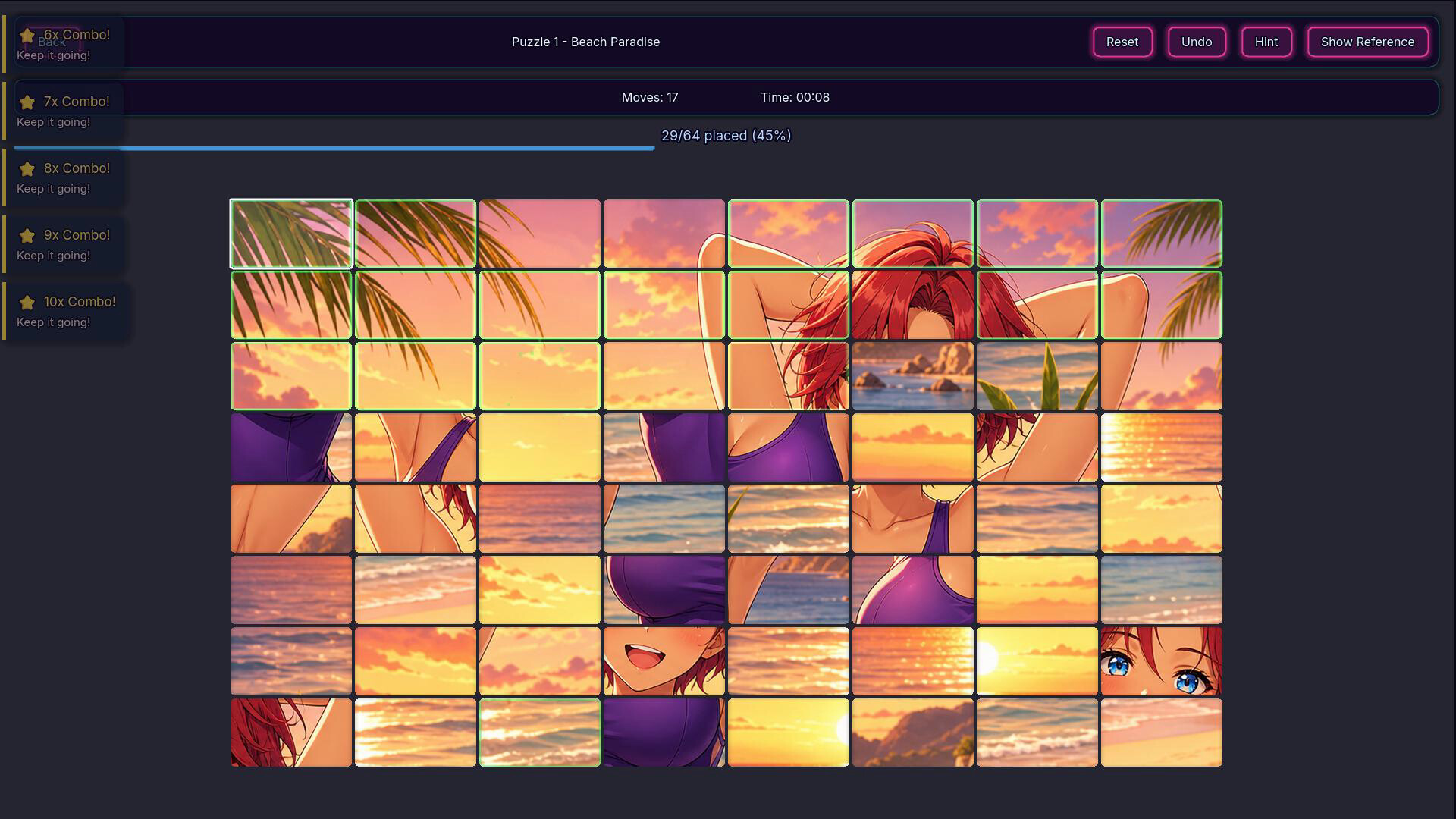Click the 8x Combo star icon

pos(27,169)
